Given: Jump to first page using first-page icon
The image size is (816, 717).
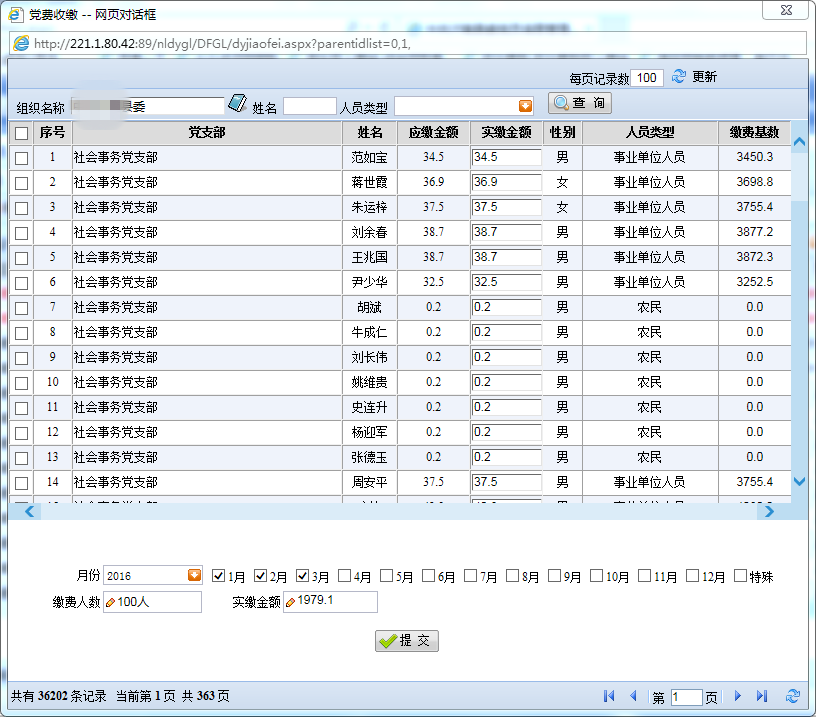Looking at the screenshot, I should click(x=610, y=697).
